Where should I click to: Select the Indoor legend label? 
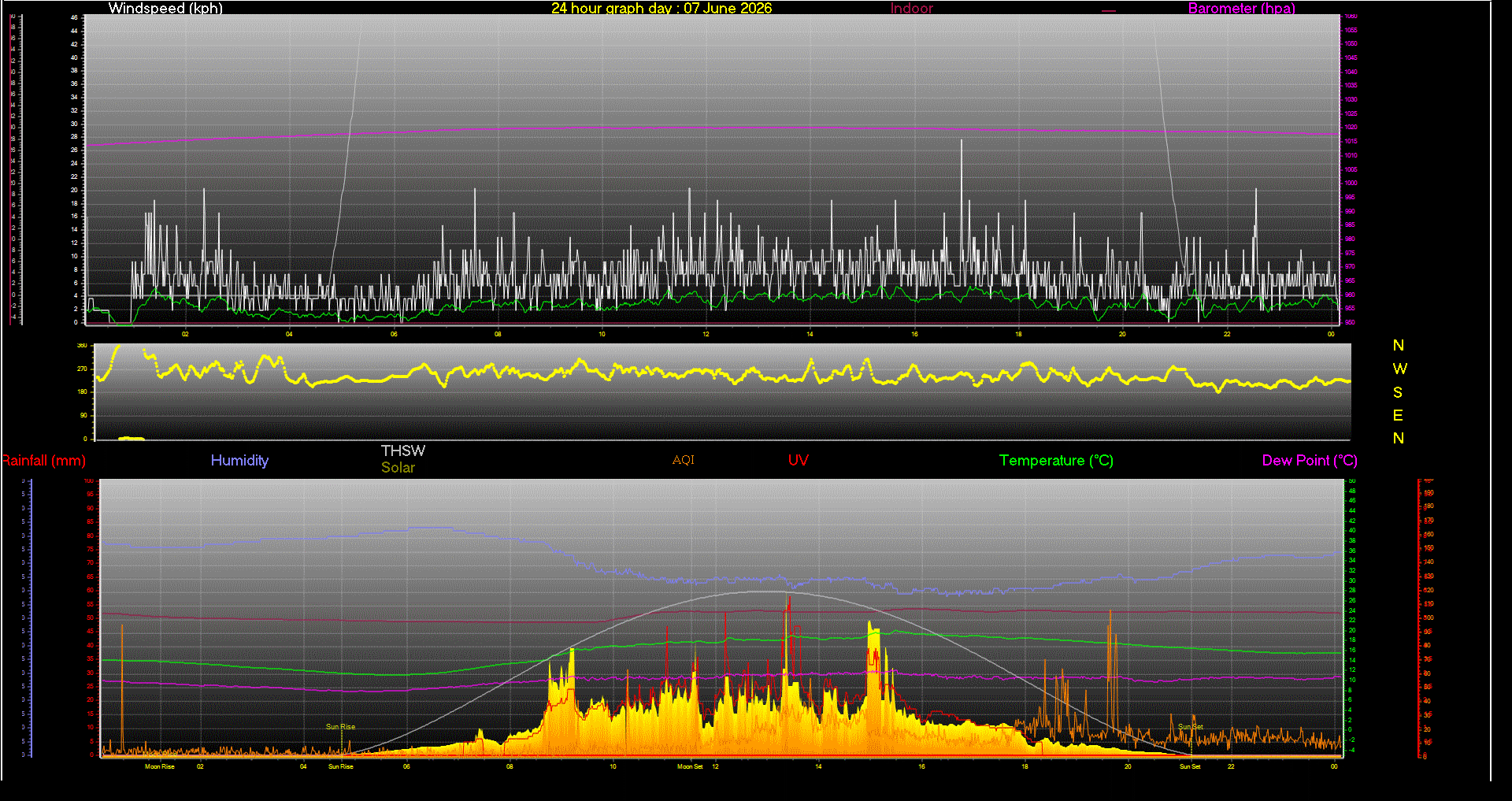[x=911, y=8]
